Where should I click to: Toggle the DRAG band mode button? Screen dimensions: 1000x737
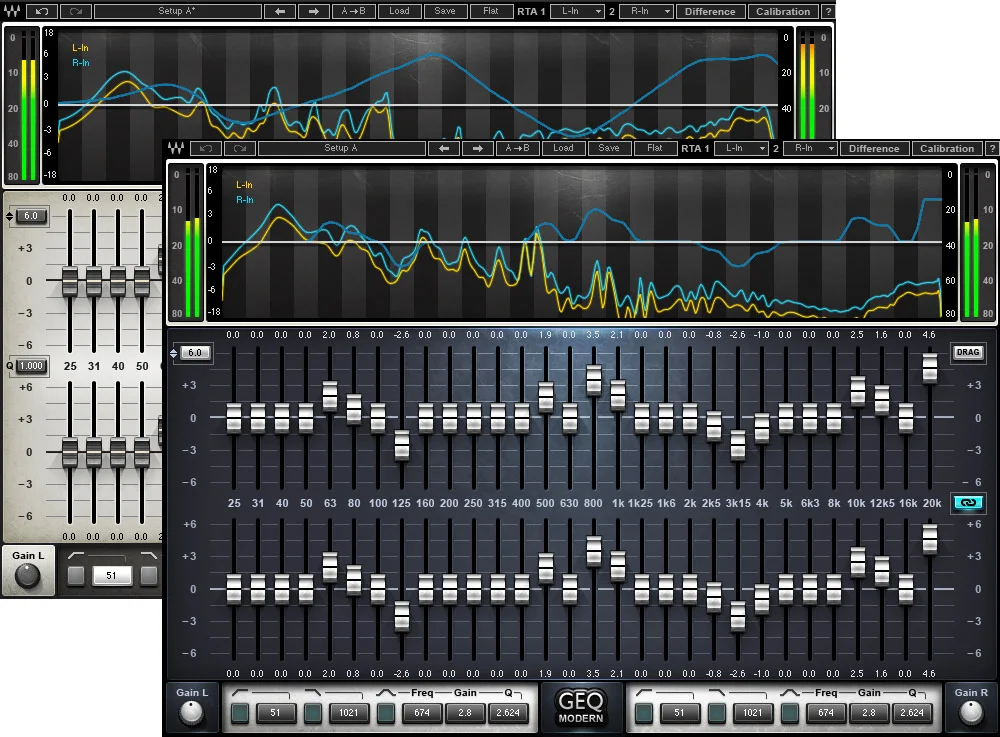[x=967, y=352]
